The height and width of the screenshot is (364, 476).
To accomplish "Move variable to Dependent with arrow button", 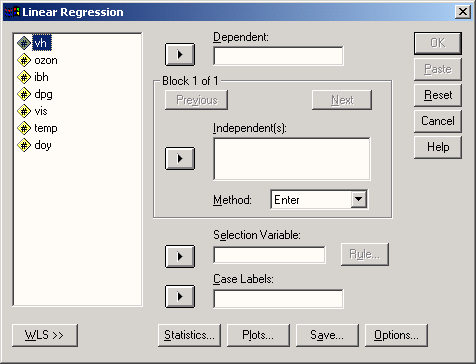I will tap(180, 54).
